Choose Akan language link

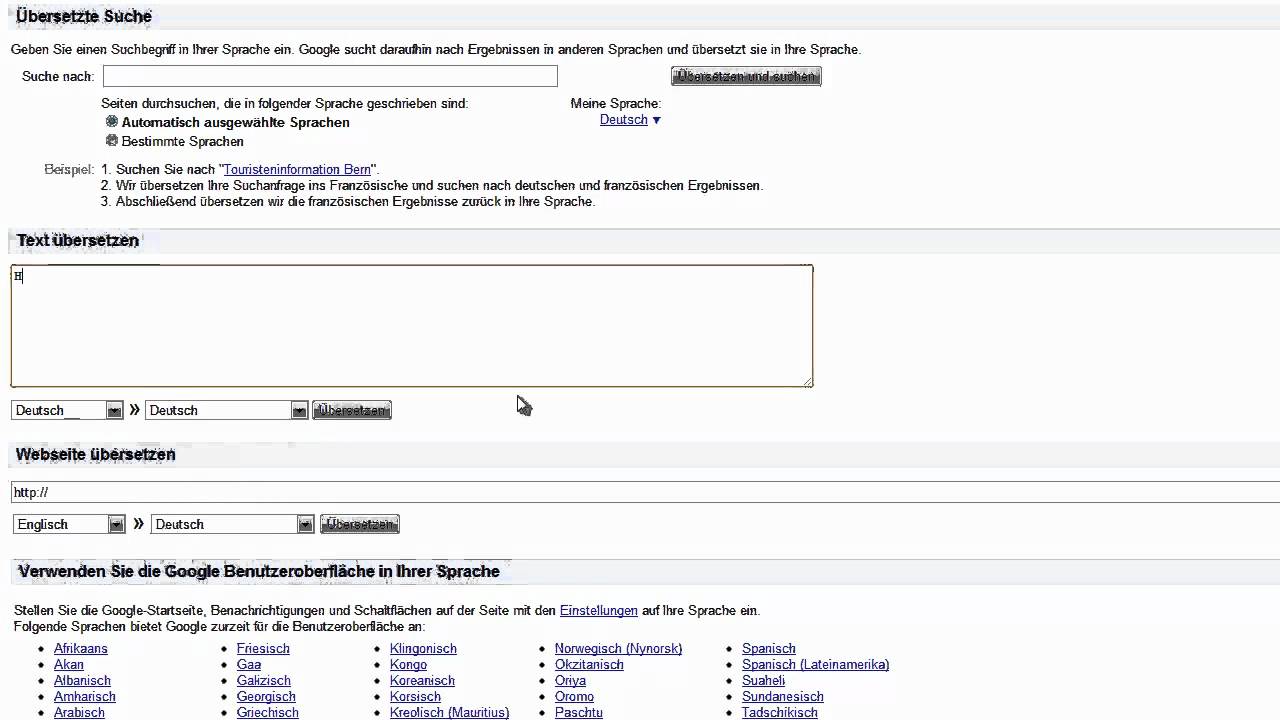coord(69,664)
